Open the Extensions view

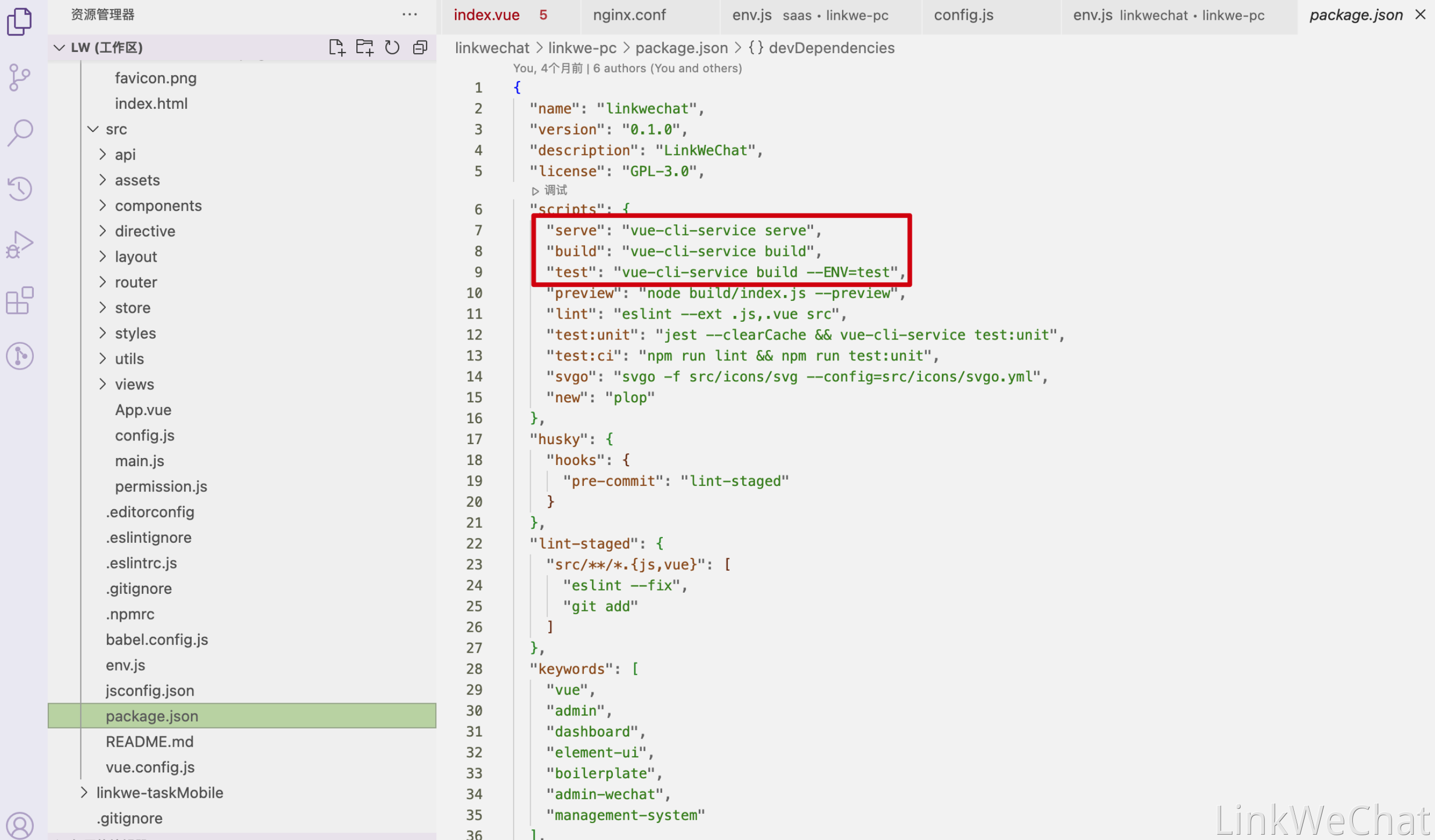pyautogui.click(x=20, y=300)
